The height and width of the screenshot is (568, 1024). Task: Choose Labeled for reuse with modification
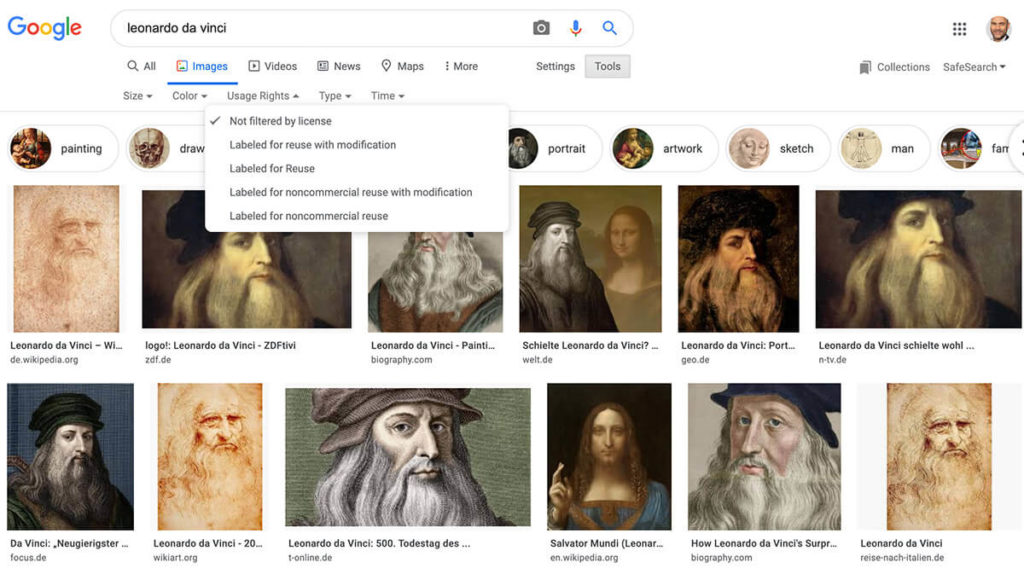[x=357, y=145]
